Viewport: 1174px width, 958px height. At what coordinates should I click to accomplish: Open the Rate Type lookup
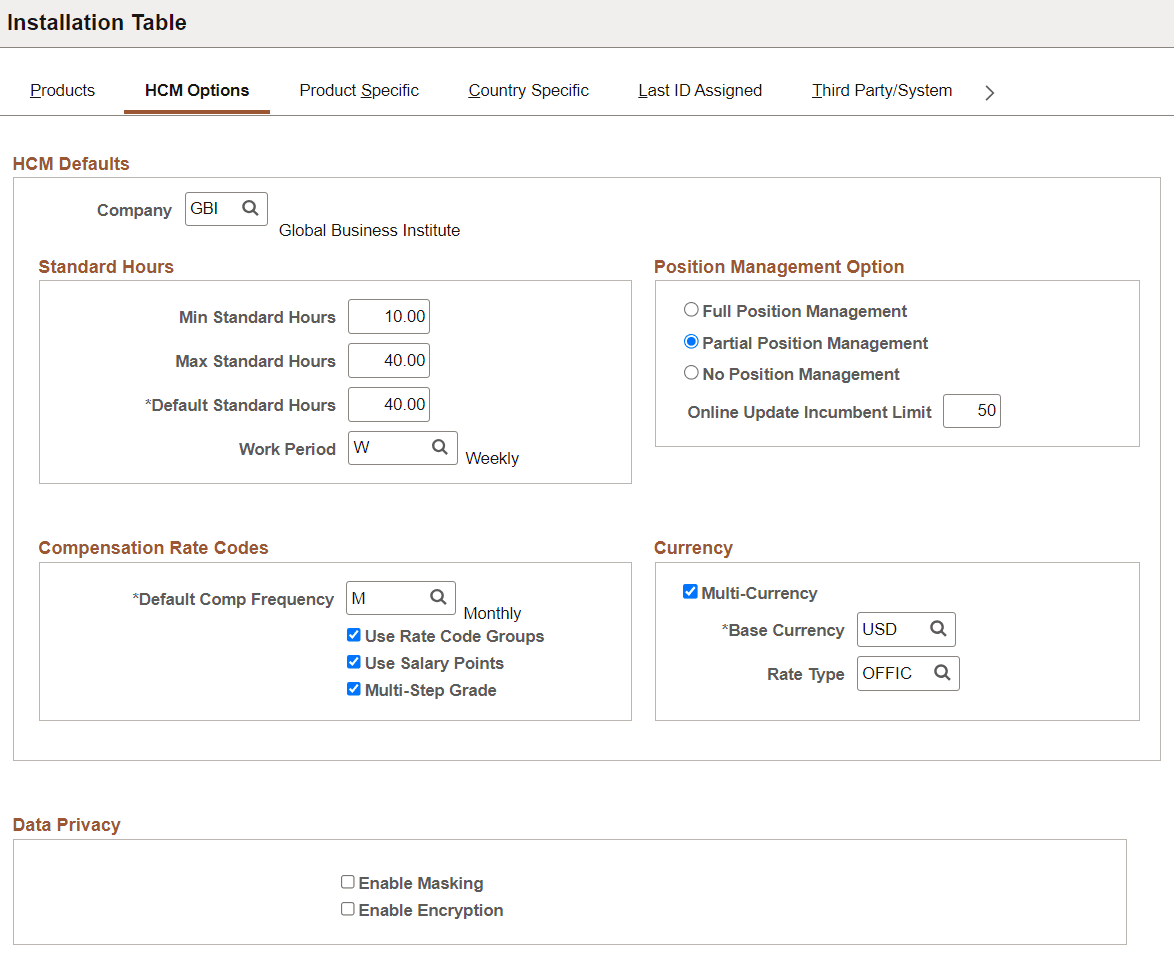click(x=941, y=673)
